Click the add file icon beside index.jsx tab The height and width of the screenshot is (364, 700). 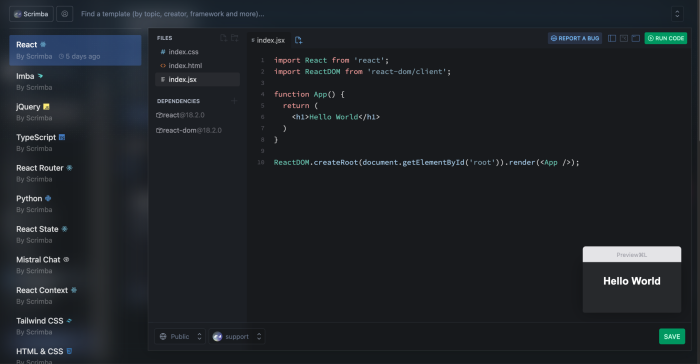pos(298,40)
